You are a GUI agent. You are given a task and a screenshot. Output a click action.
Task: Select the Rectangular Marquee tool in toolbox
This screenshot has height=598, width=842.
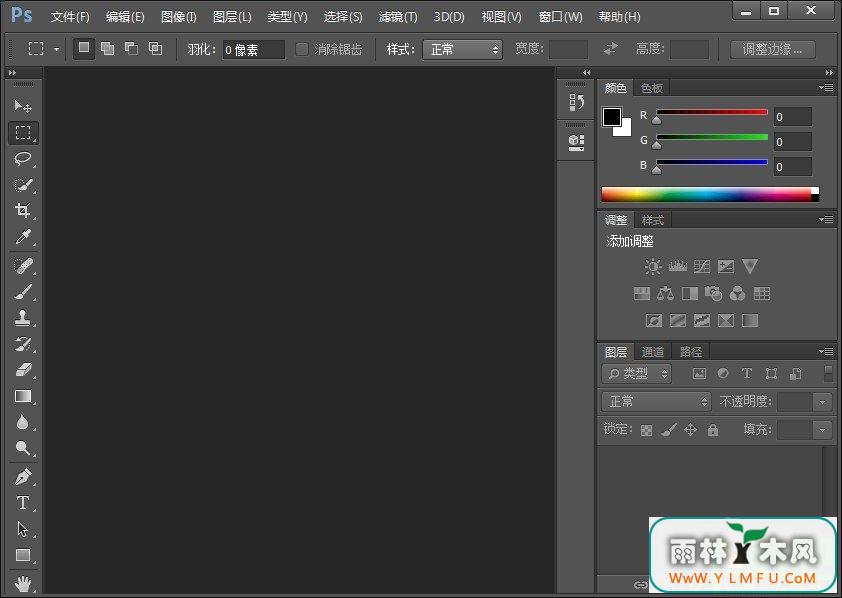23,132
